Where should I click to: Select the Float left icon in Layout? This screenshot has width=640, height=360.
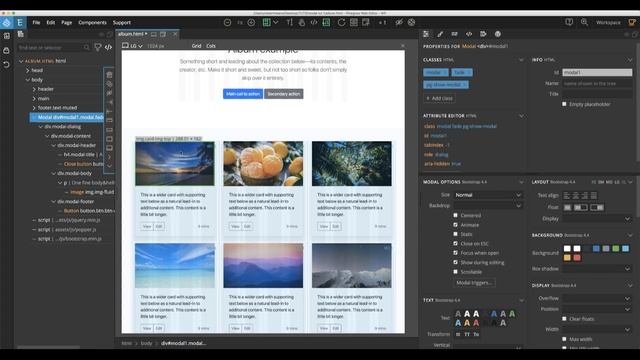point(581,207)
